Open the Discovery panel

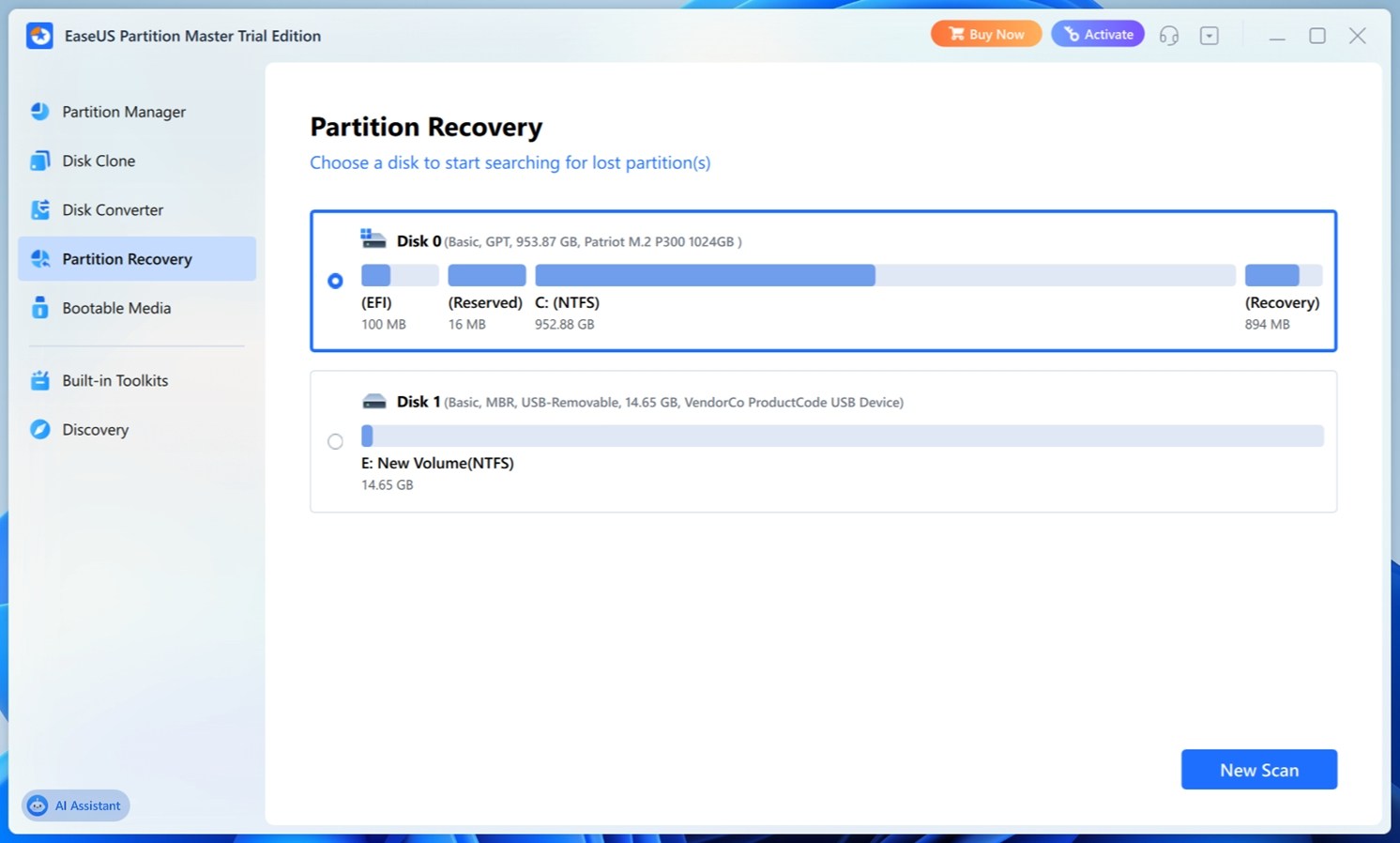95,429
